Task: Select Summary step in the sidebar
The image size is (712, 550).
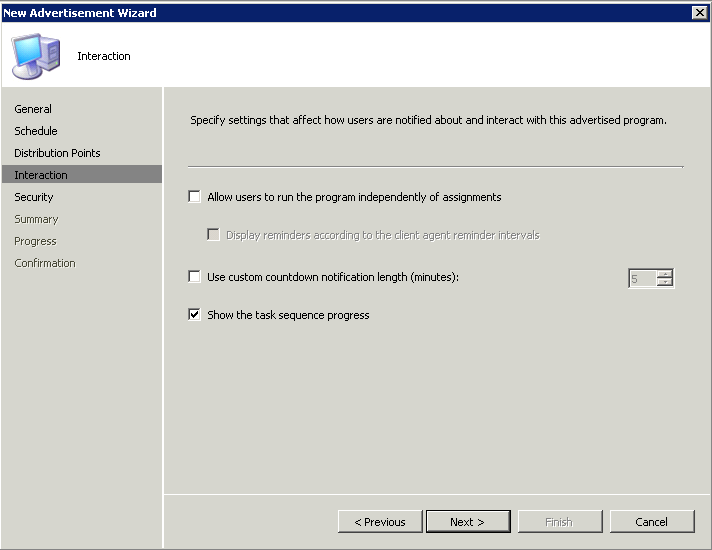Action: (x=36, y=219)
